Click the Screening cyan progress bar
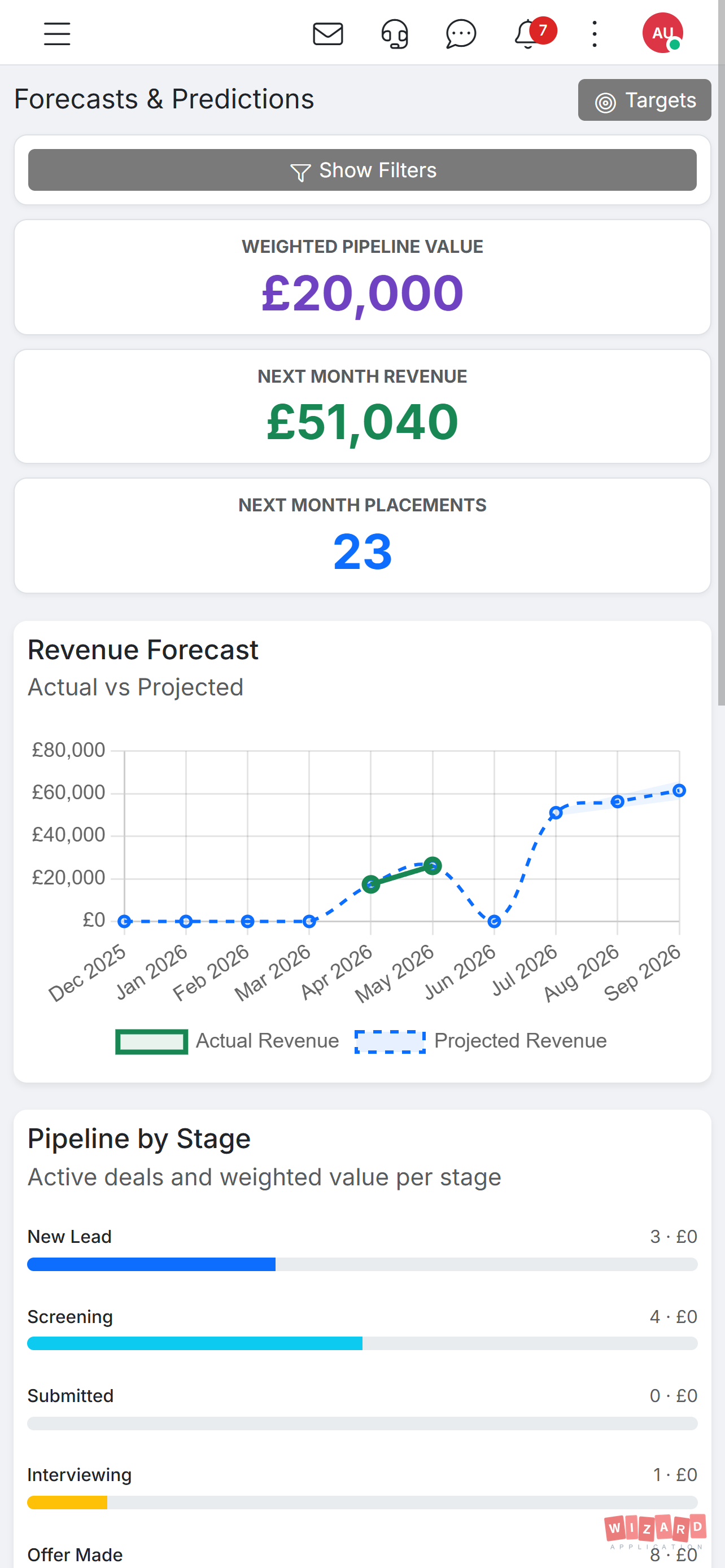Screen dimensions: 725x1568 click(195, 1343)
